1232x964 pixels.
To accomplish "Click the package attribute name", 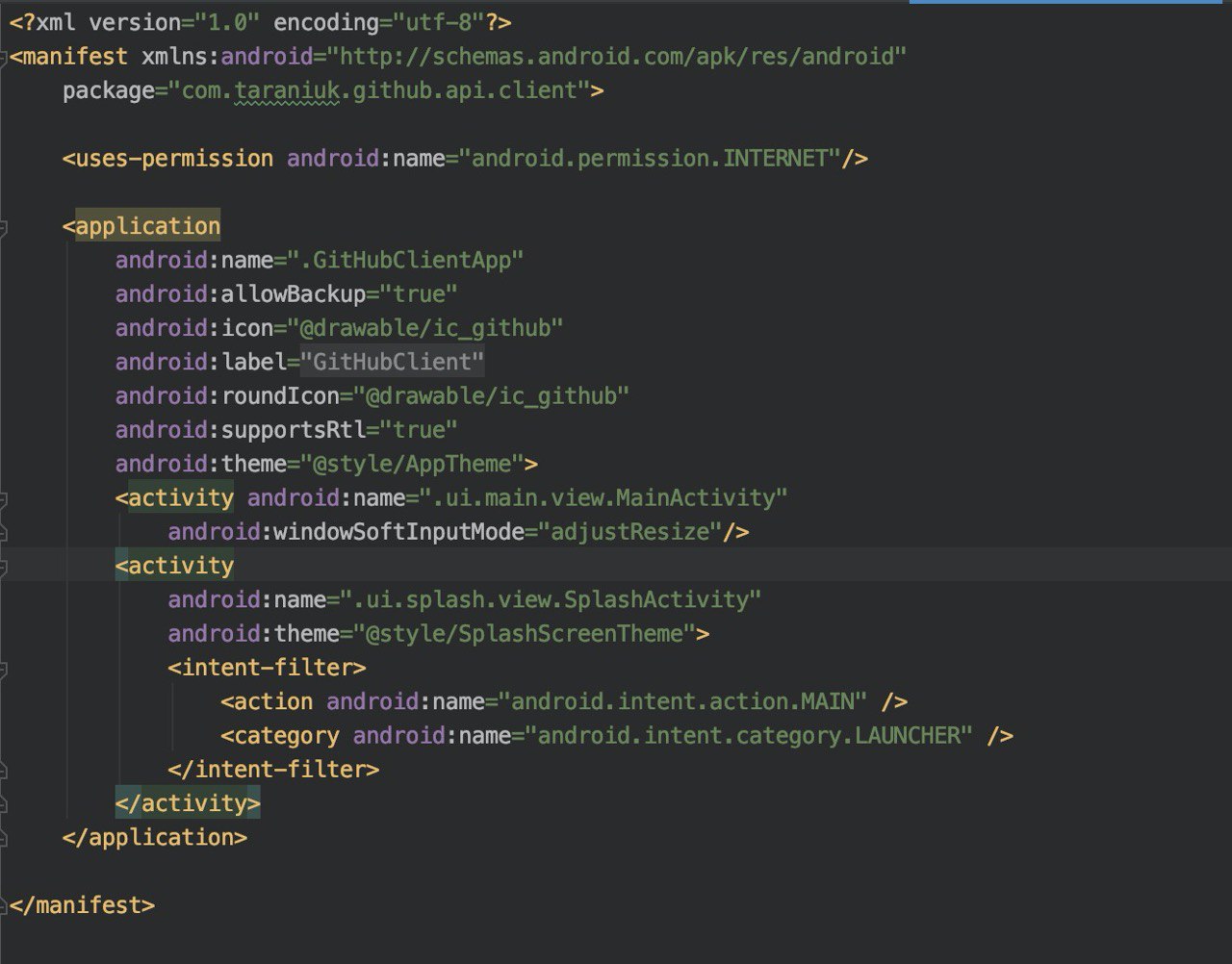I will (108, 90).
